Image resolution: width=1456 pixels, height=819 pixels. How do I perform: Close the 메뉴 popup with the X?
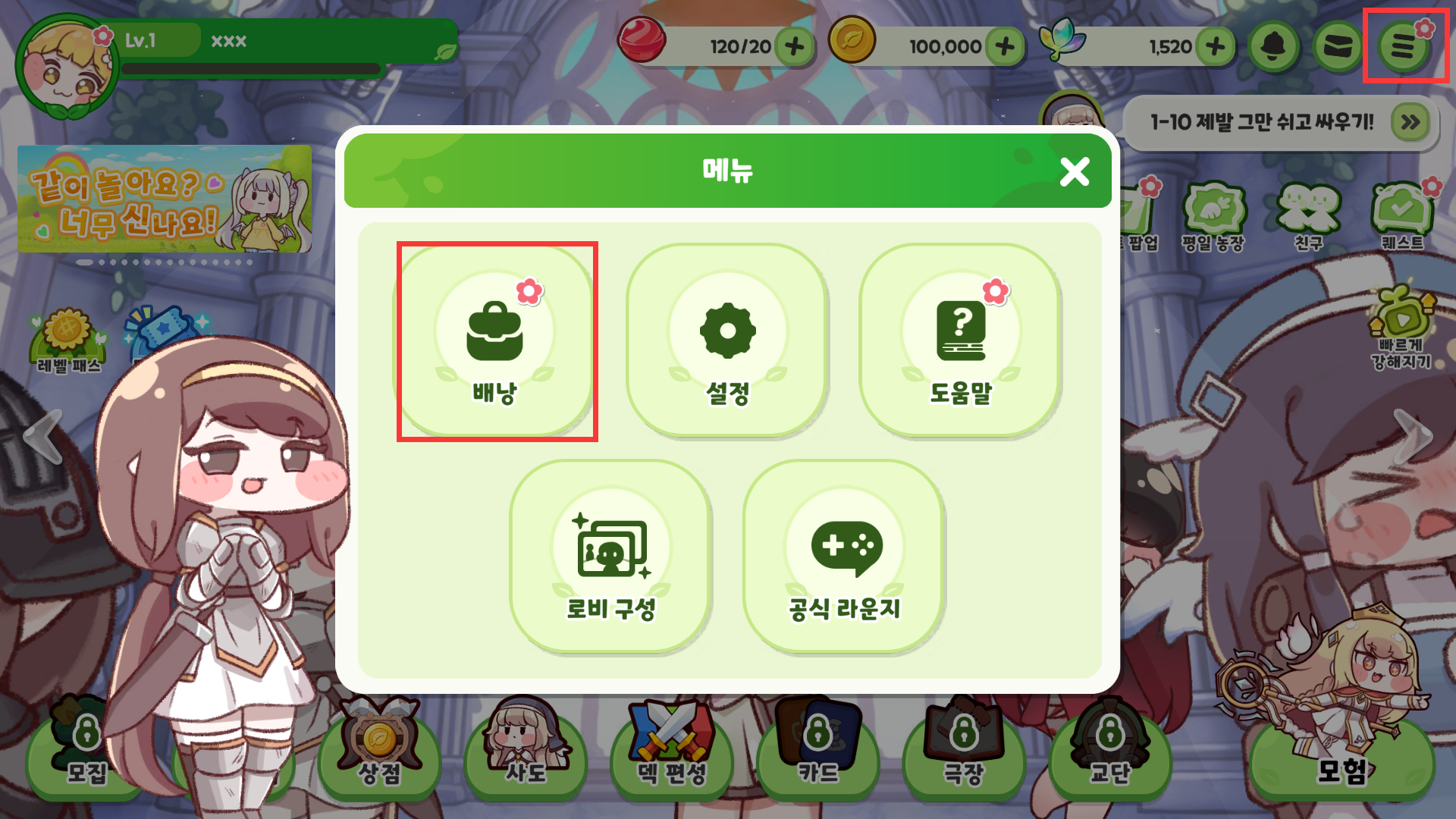[x=1075, y=172]
